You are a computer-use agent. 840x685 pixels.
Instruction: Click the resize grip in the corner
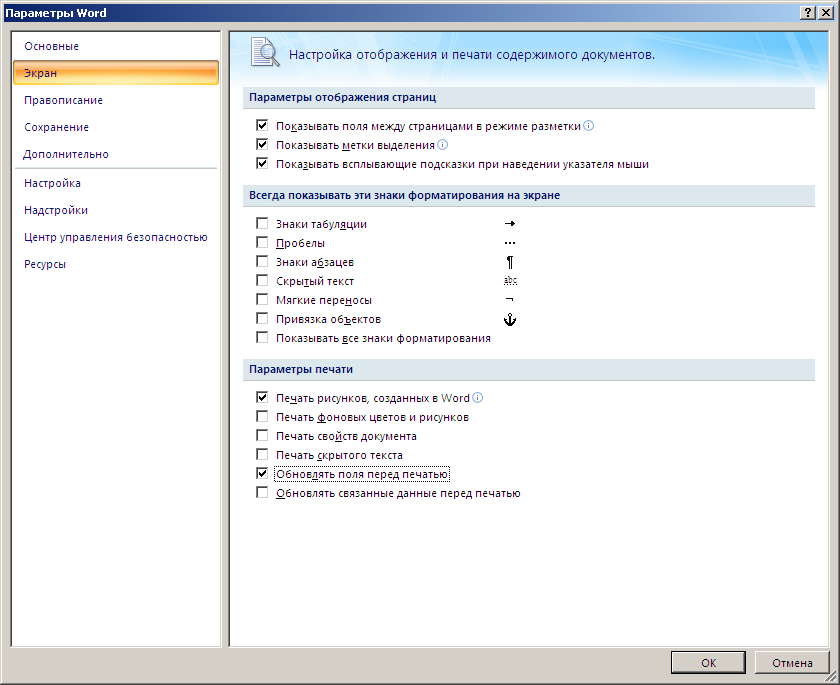click(x=832, y=678)
